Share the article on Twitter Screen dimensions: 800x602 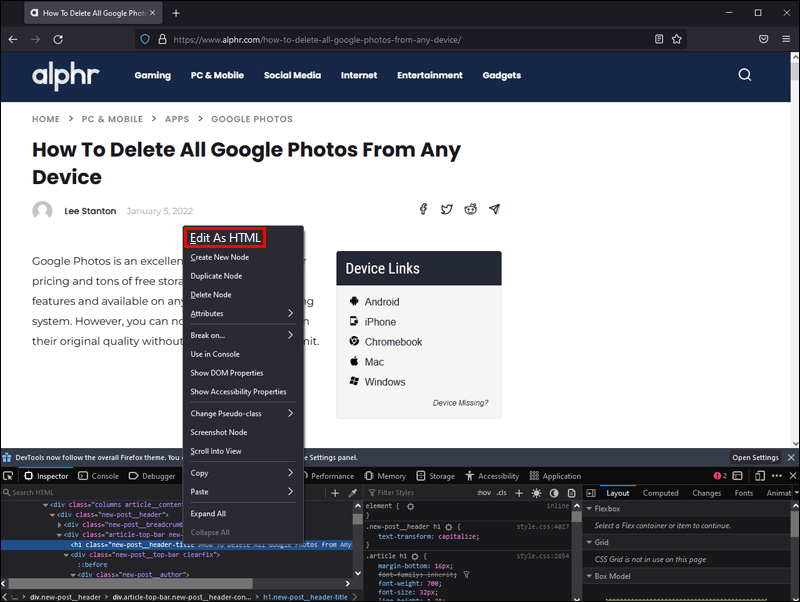pyautogui.click(x=446, y=210)
